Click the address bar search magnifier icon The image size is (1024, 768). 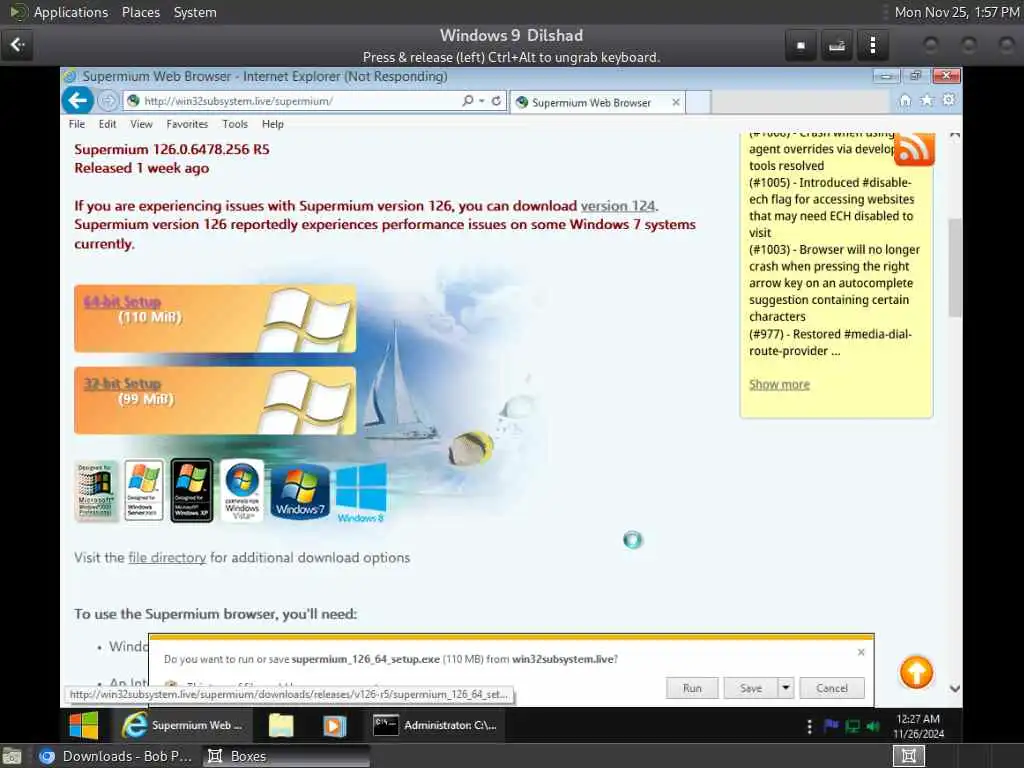coord(468,101)
